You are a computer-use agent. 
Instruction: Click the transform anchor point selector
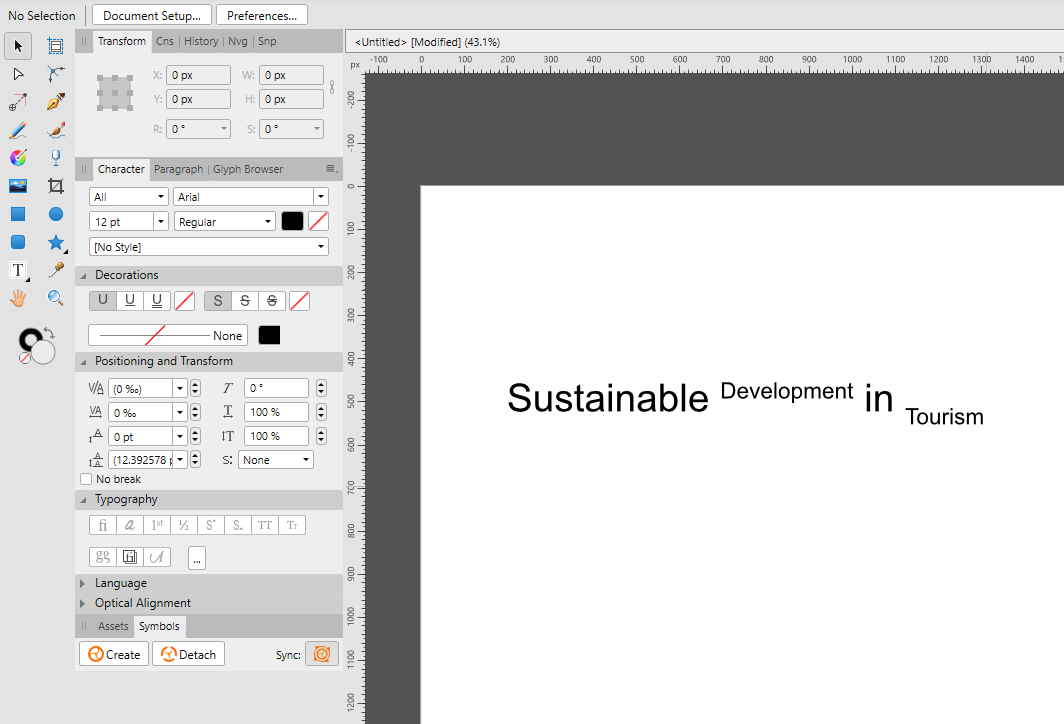tap(115, 93)
